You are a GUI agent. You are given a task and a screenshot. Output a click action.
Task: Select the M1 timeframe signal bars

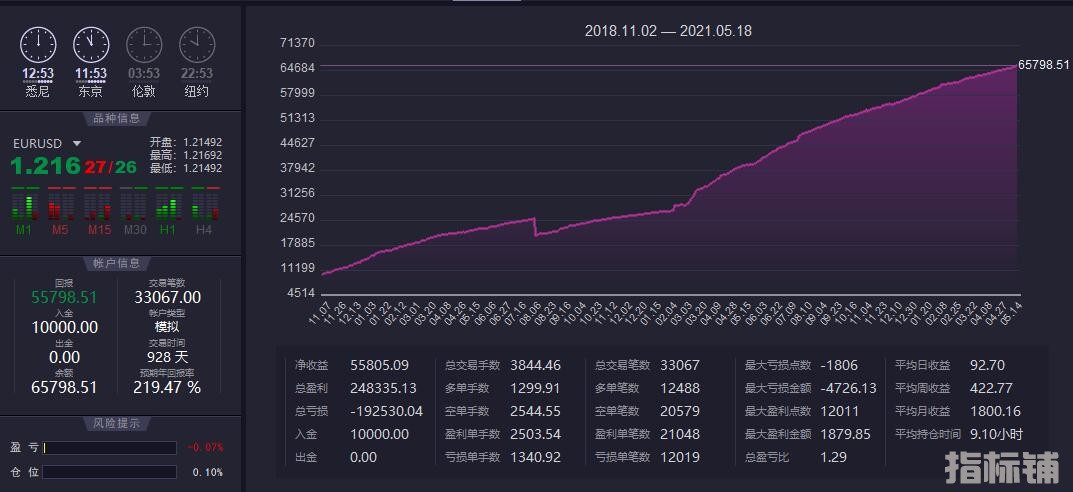(x=24, y=207)
